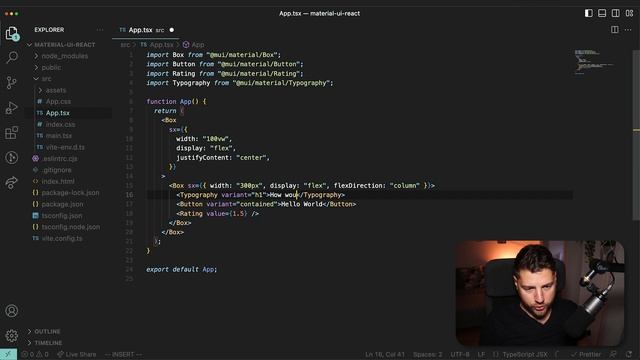Open package-lock.json file
The width and height of the screenshot is (640, 360).
pos(70,193)
